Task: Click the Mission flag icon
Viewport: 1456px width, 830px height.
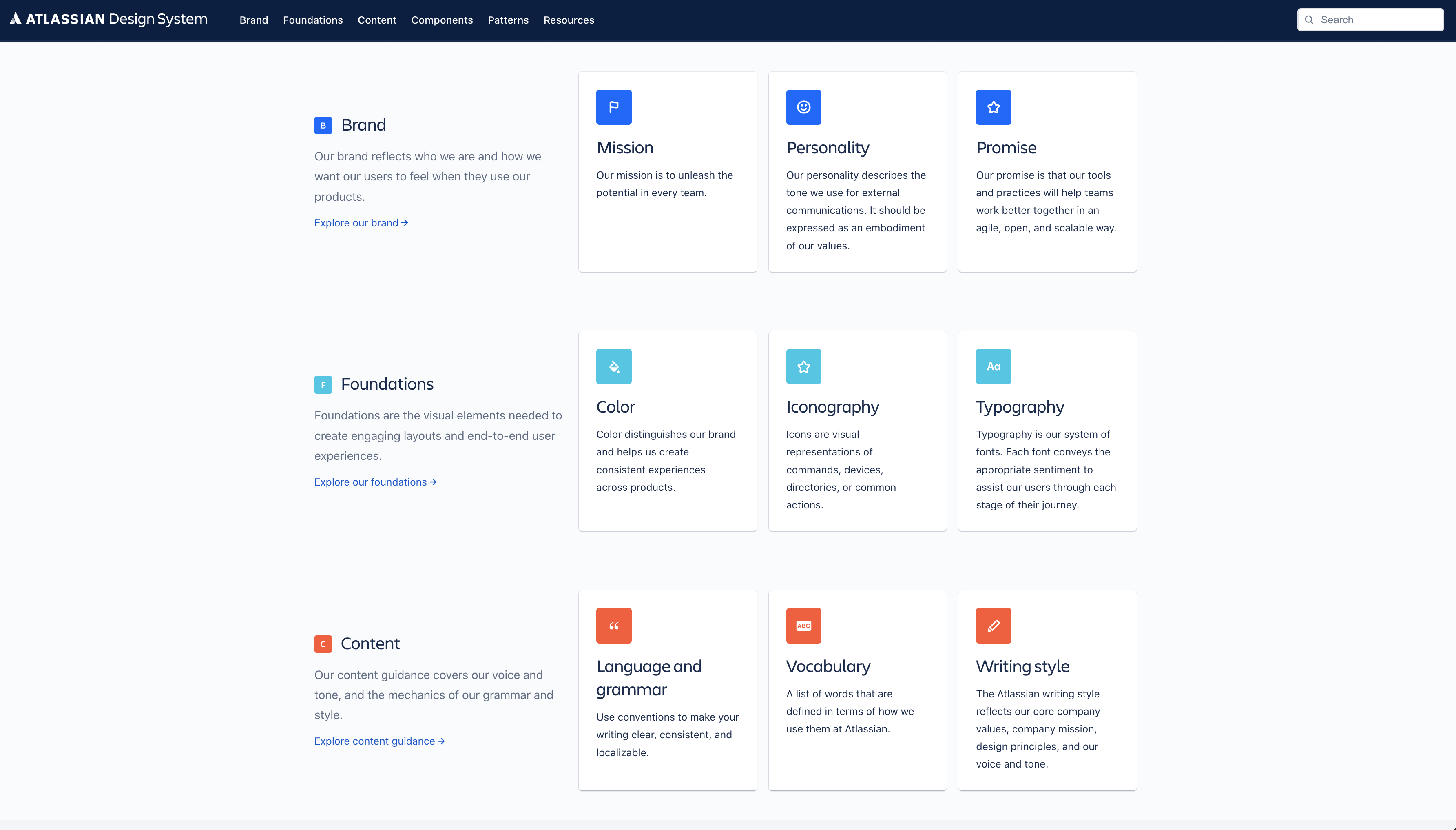Action: (x=613, y=107)
